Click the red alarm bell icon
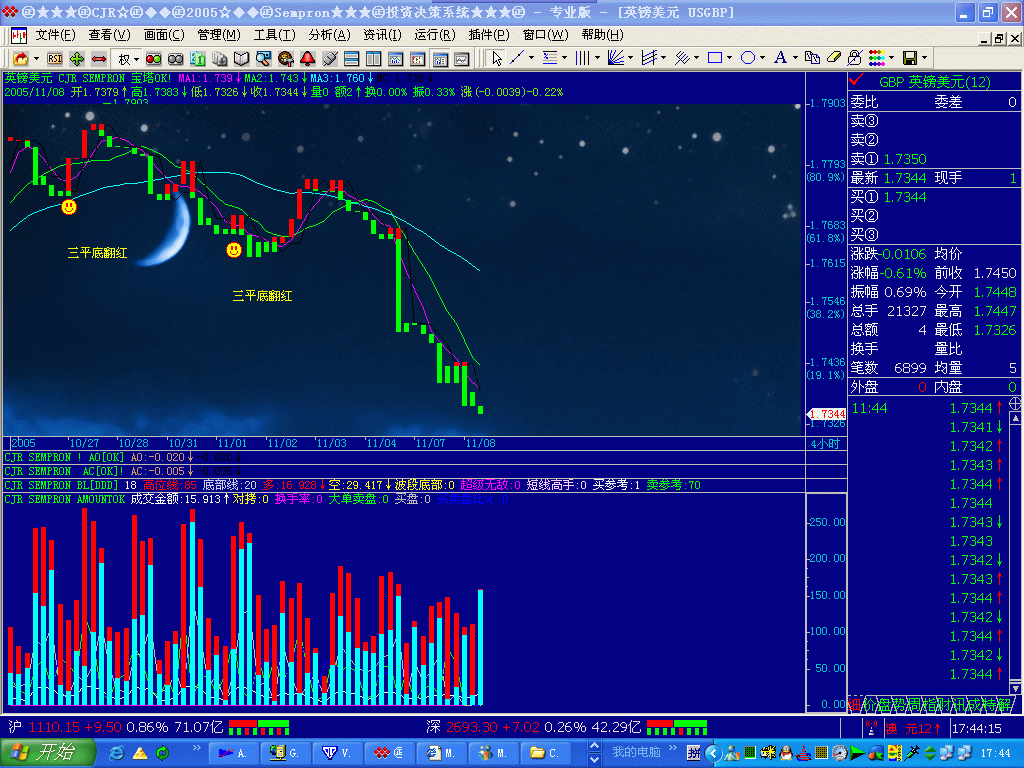1024x768 pixels. point(308,59)
